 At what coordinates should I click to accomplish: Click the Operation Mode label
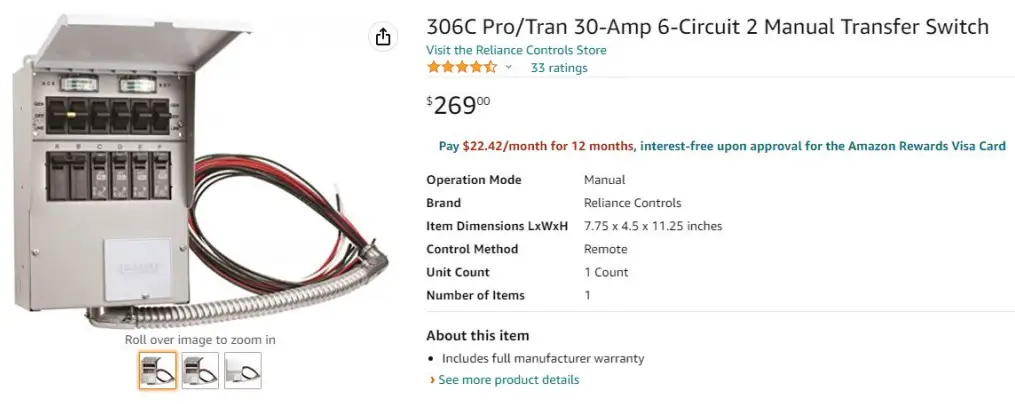click(473, 180)
